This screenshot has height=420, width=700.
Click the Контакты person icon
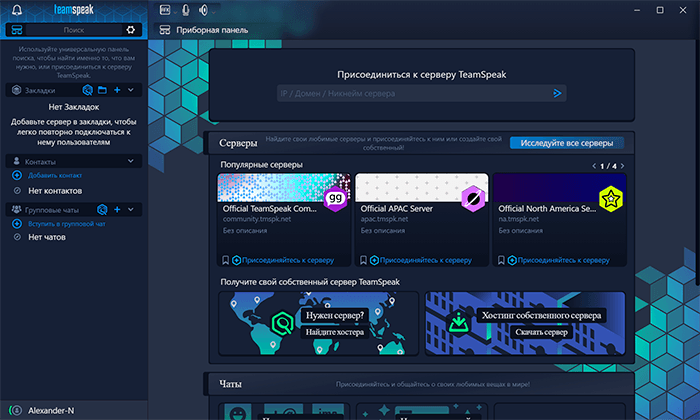tap(17, 161)
